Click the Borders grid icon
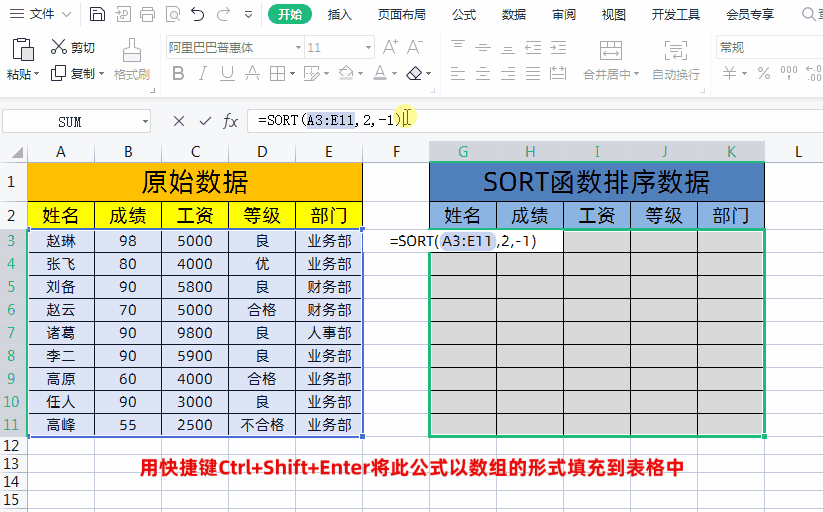The height and width of the screenshot is (512, 823). tap(277, 74)
